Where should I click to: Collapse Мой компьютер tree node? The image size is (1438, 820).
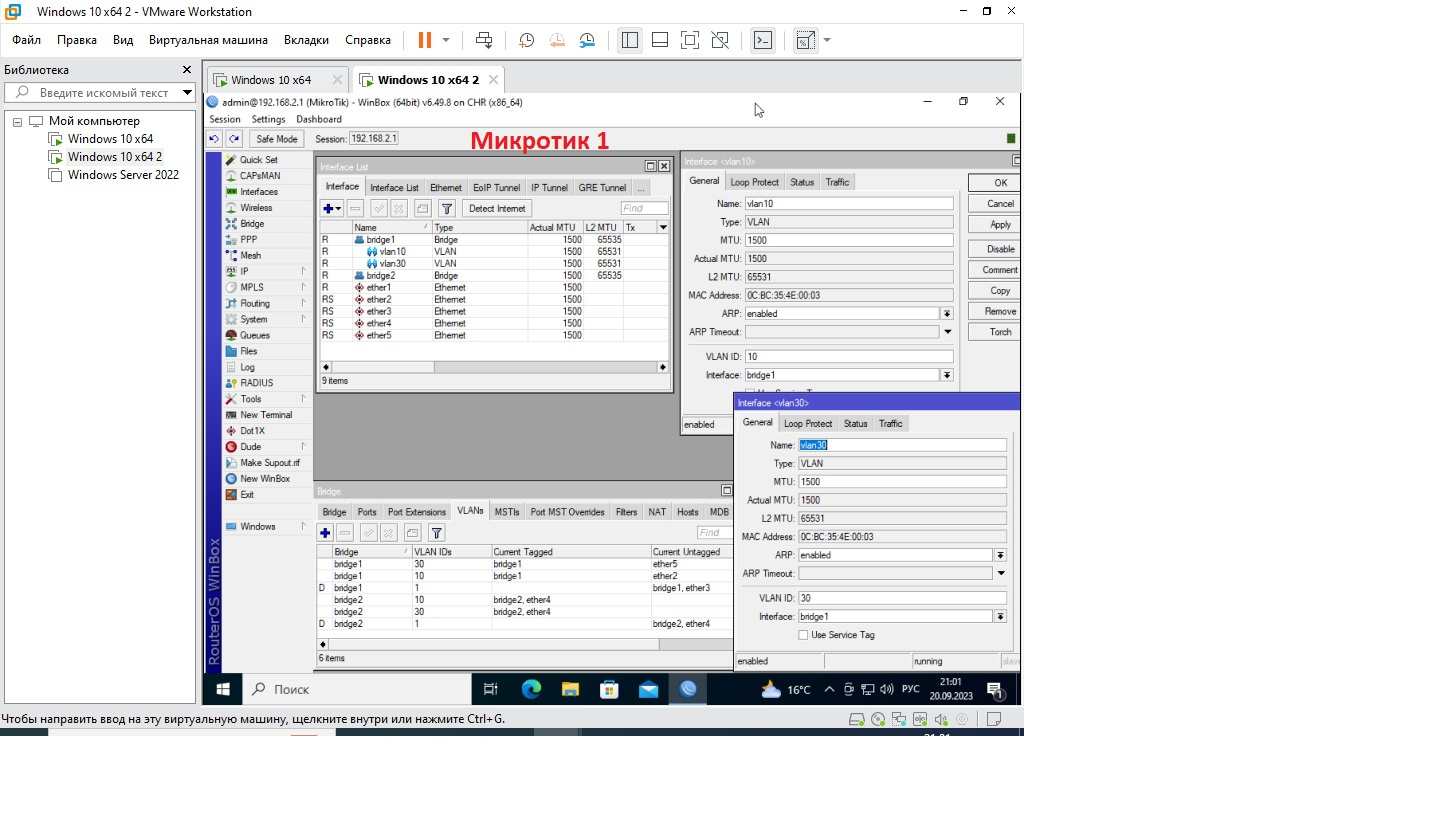pos(17,121)
